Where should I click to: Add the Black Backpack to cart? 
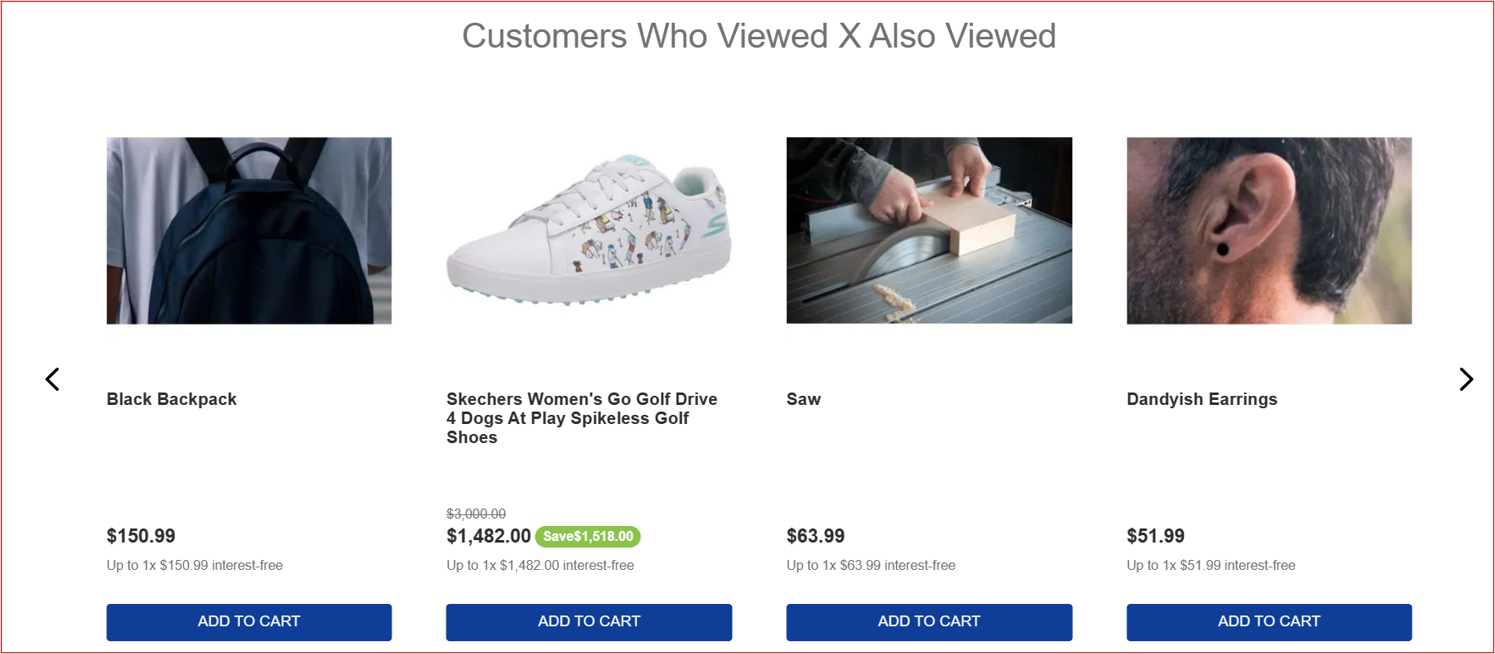tap(249, 622)
